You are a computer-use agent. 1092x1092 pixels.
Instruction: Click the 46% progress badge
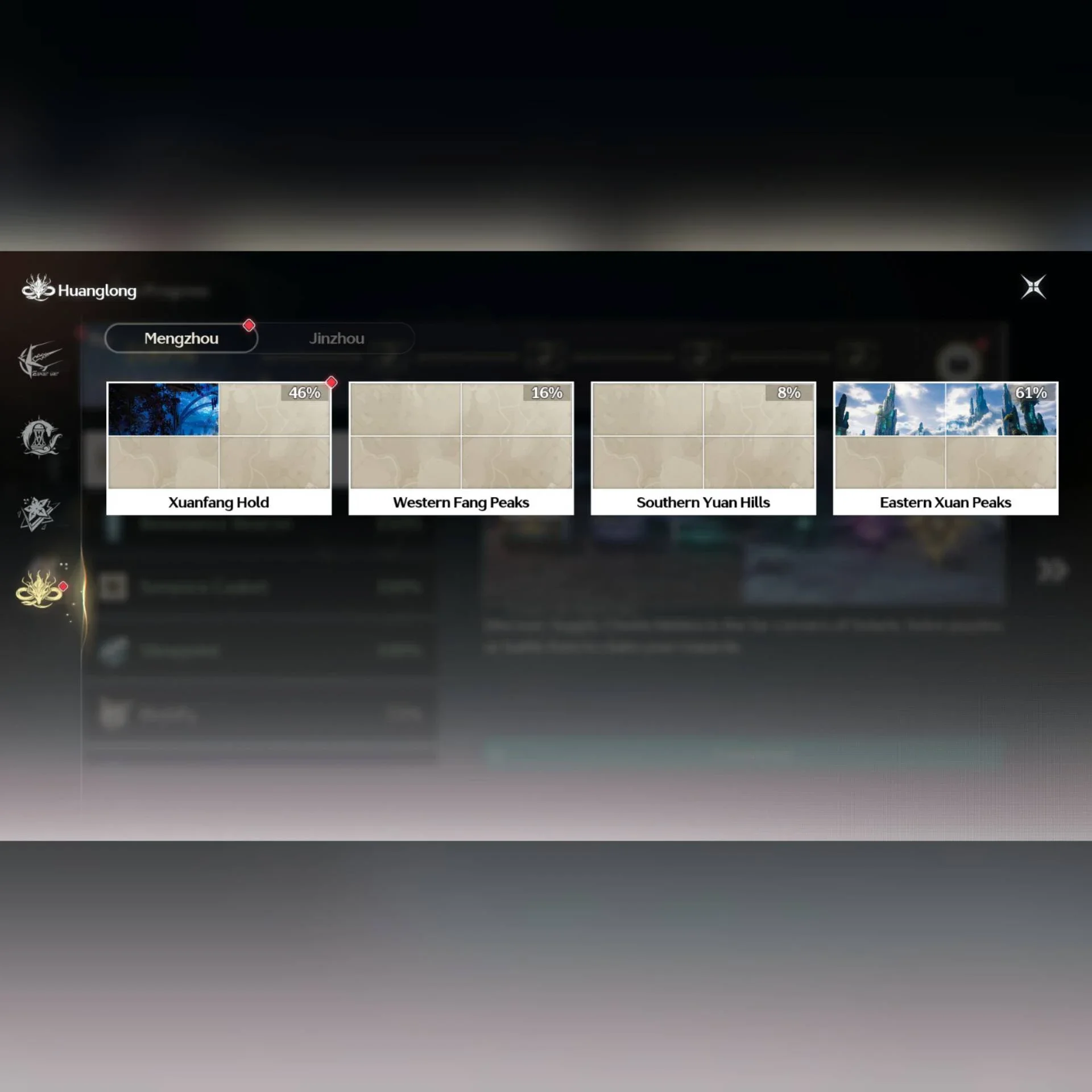304,392
